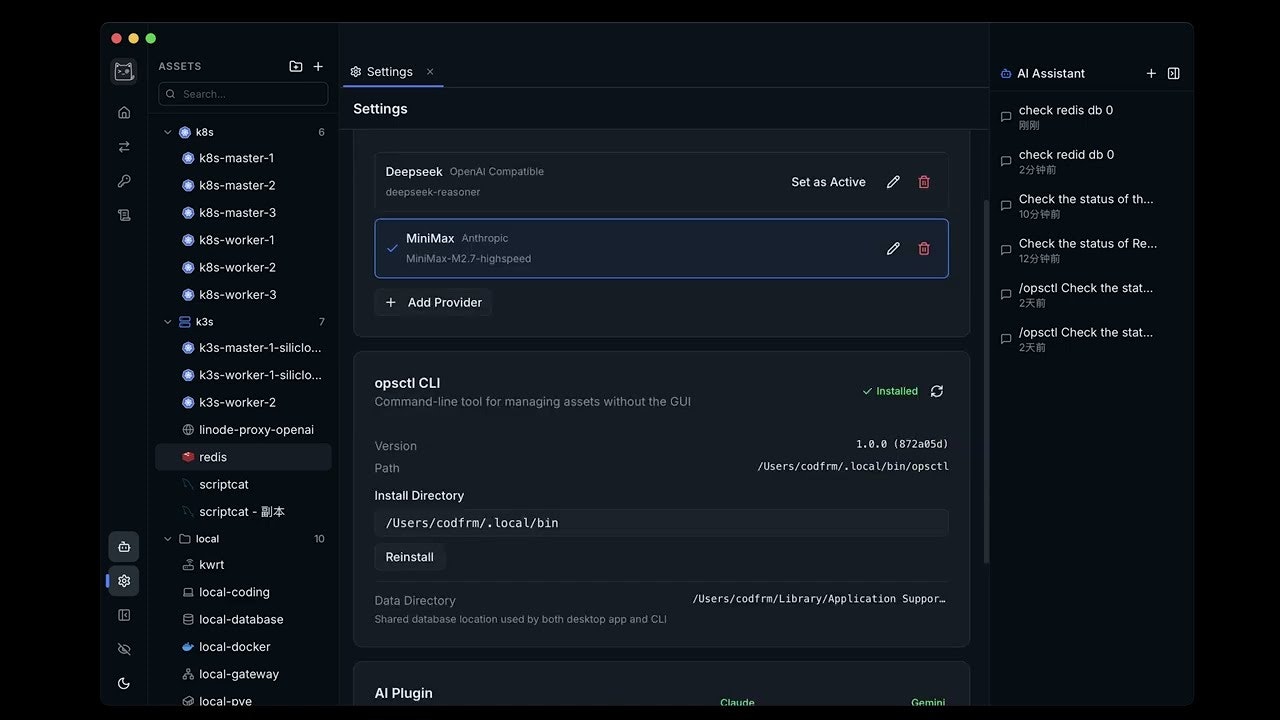Refresh opsctl CLI install status
The height and width of the screenshot is (720, 1280).
[x=937, y=391]
